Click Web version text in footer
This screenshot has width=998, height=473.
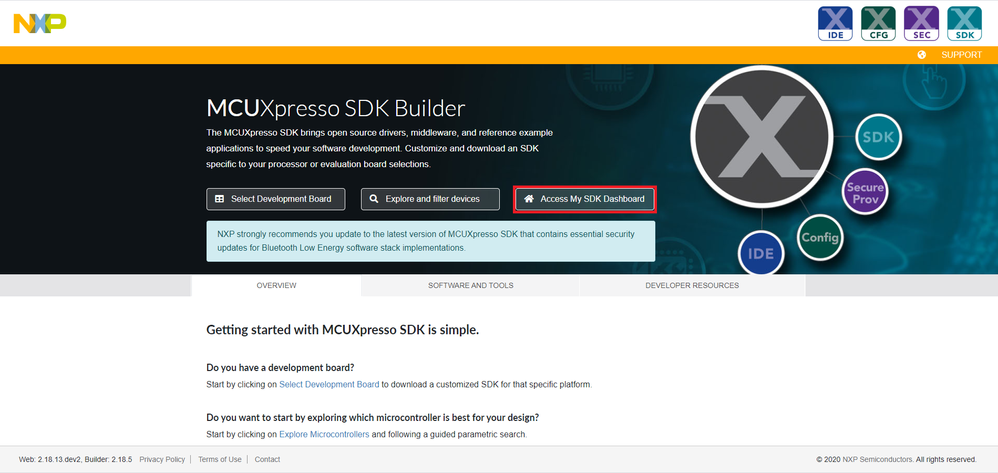click(75, 459)
